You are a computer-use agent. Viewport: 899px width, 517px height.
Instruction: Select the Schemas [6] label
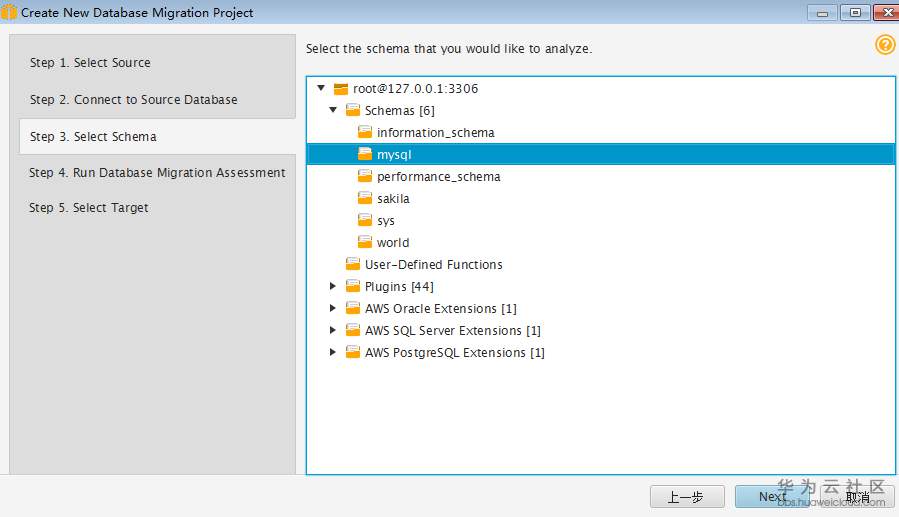pos(400,110)
